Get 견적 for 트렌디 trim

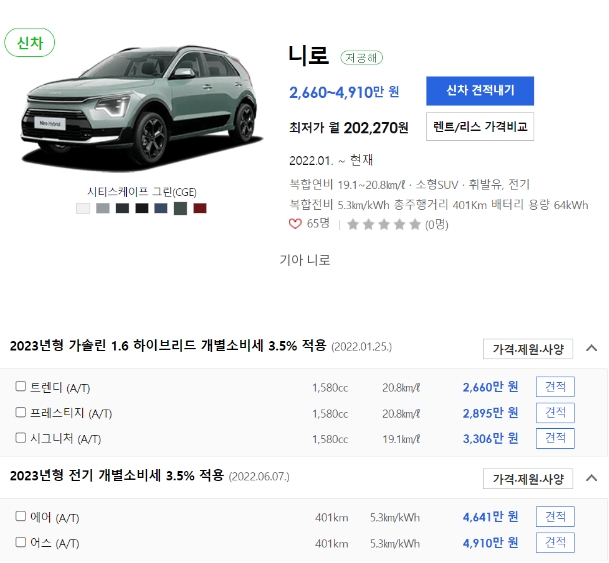(x=555, y=386)
